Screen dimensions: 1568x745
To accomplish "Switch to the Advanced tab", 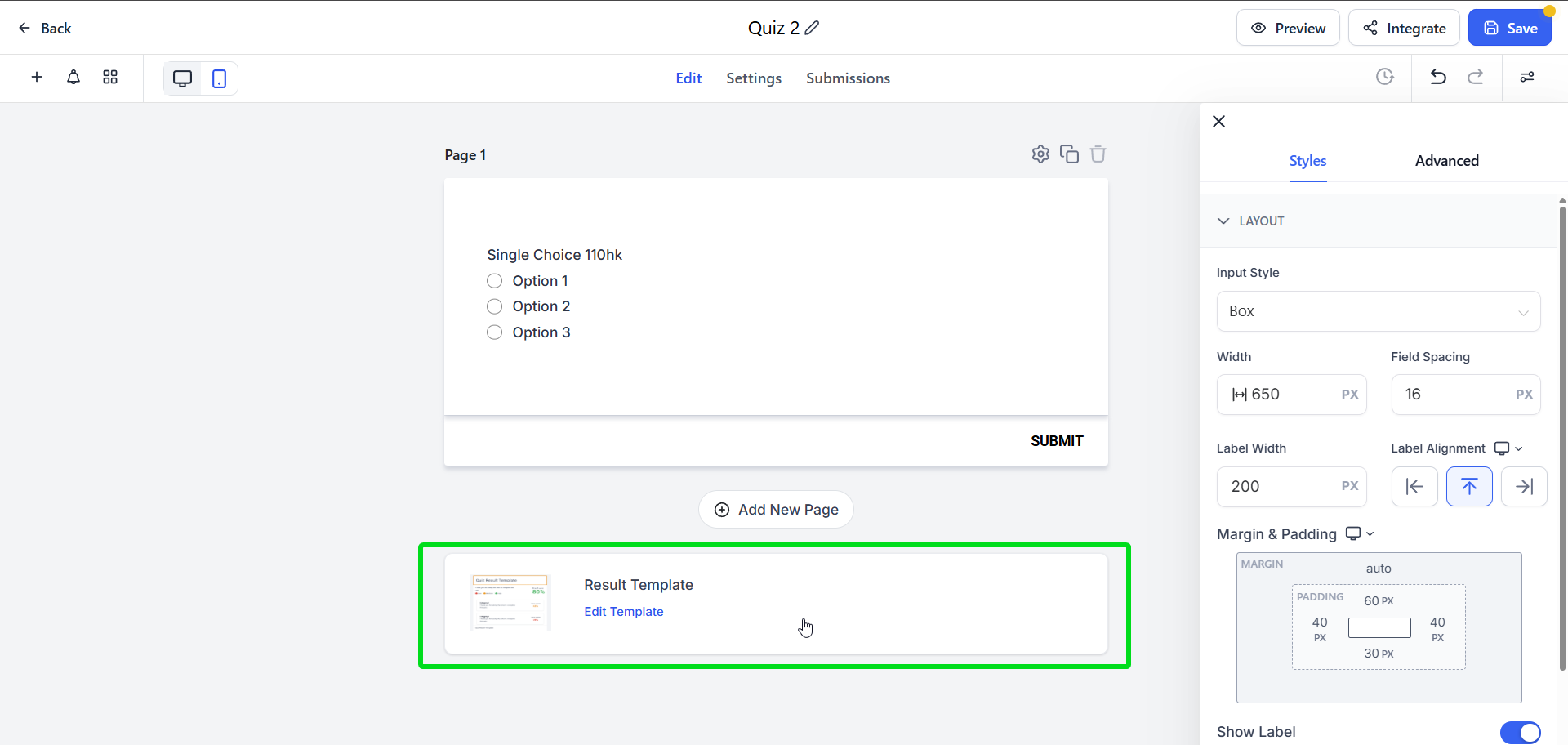I will (1446, 161).
